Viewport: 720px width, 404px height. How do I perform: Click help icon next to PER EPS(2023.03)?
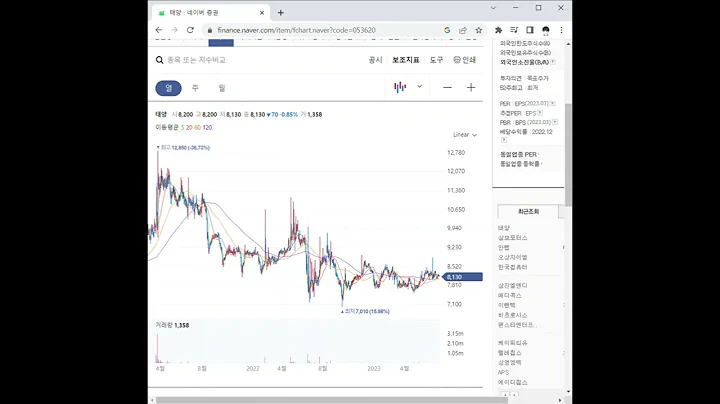click(x=553, y=104)
